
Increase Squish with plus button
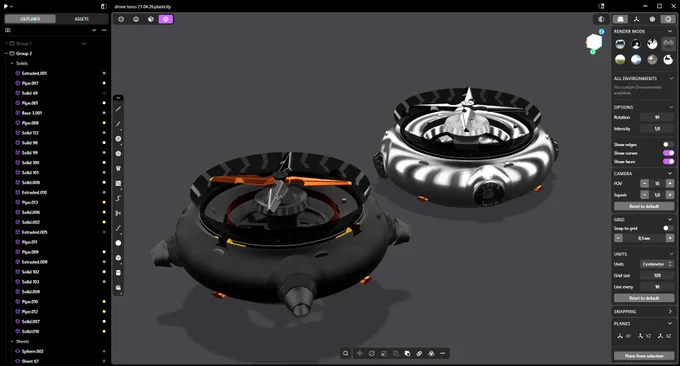[x=670, y=195]
